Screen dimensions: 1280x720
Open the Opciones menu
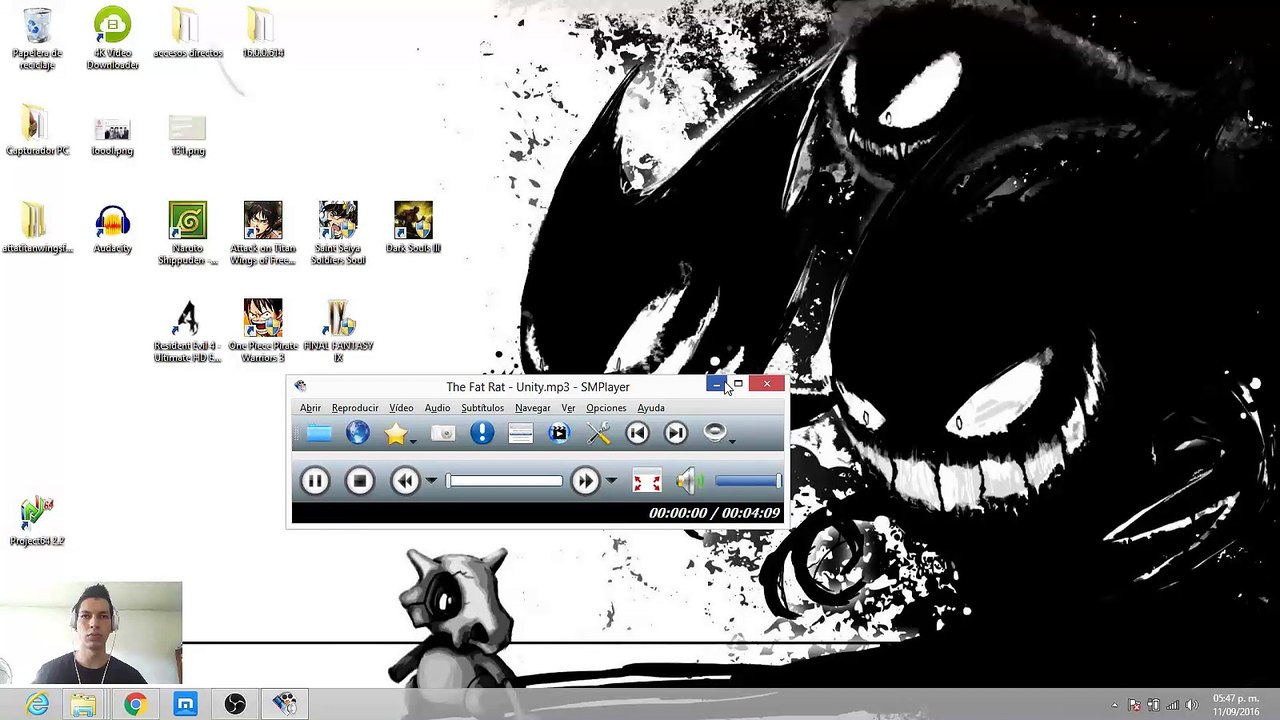tap(606, 408)
